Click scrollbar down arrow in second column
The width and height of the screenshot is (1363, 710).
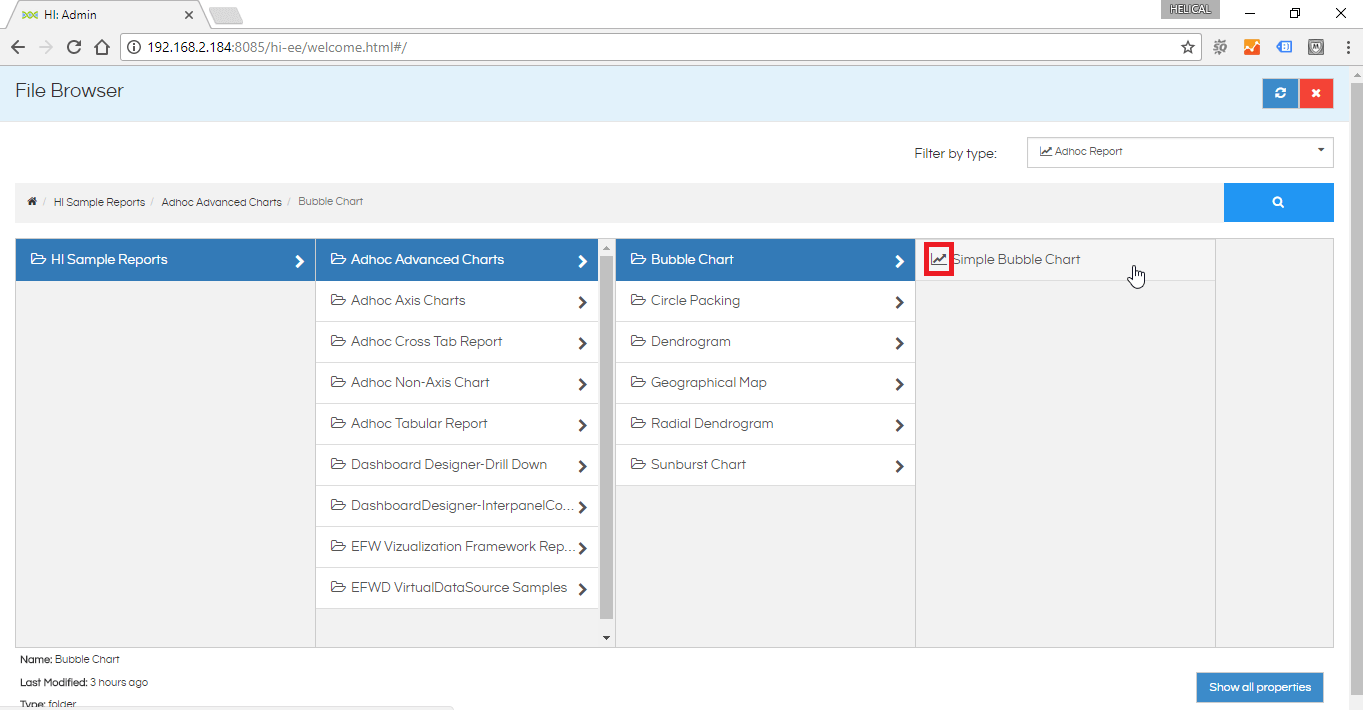[606, 637]
